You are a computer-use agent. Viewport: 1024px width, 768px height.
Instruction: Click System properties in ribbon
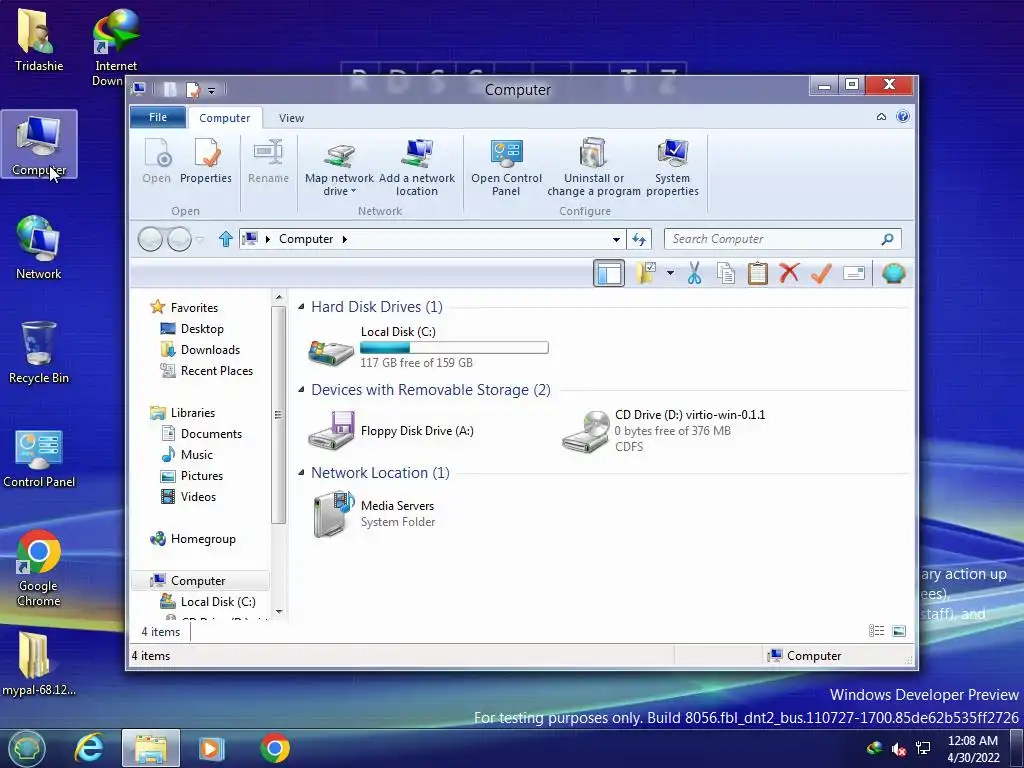pyautogui.click(x=673, y=168)
